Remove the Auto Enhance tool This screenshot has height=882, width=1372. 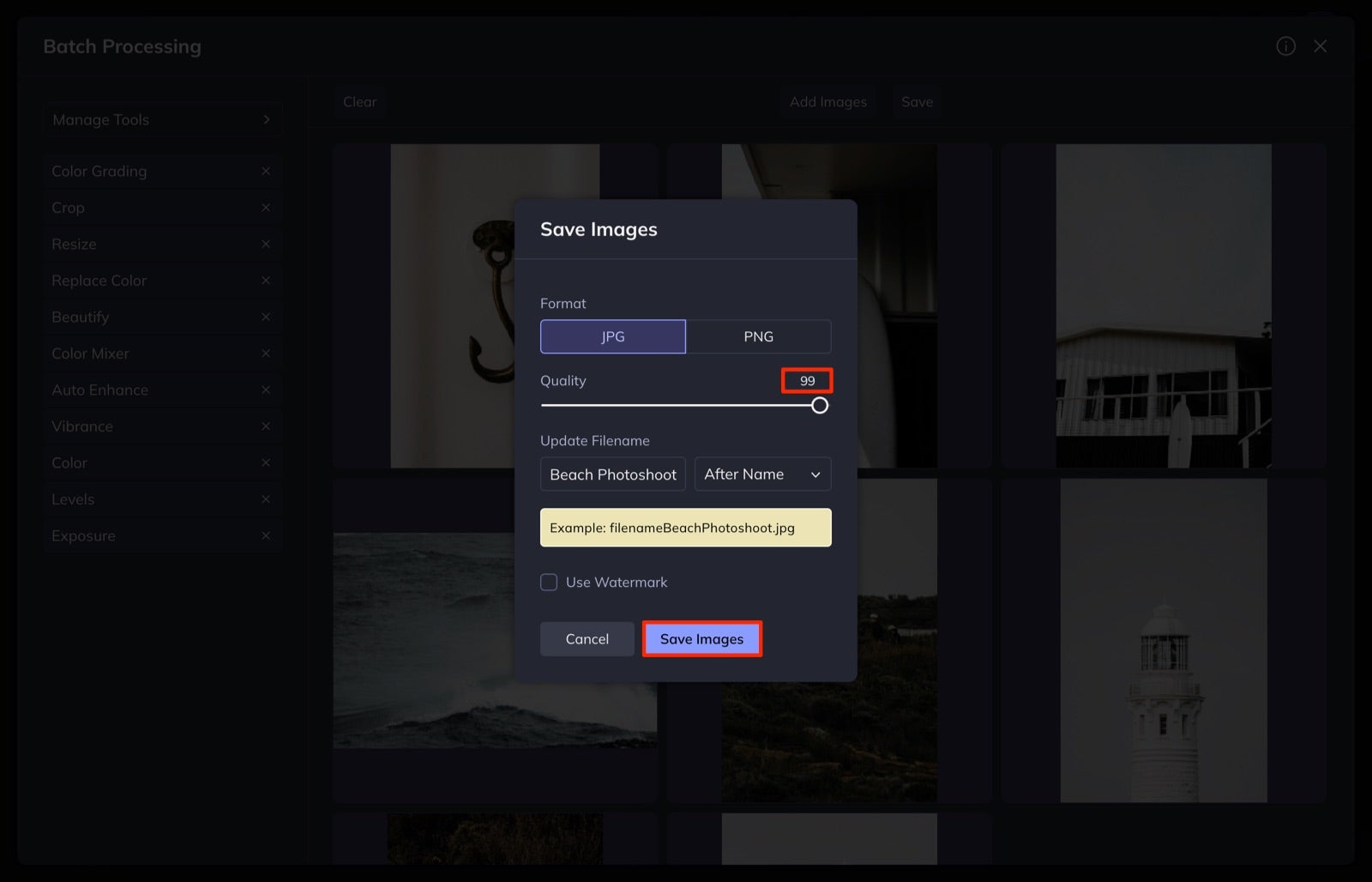coord(266,390)
